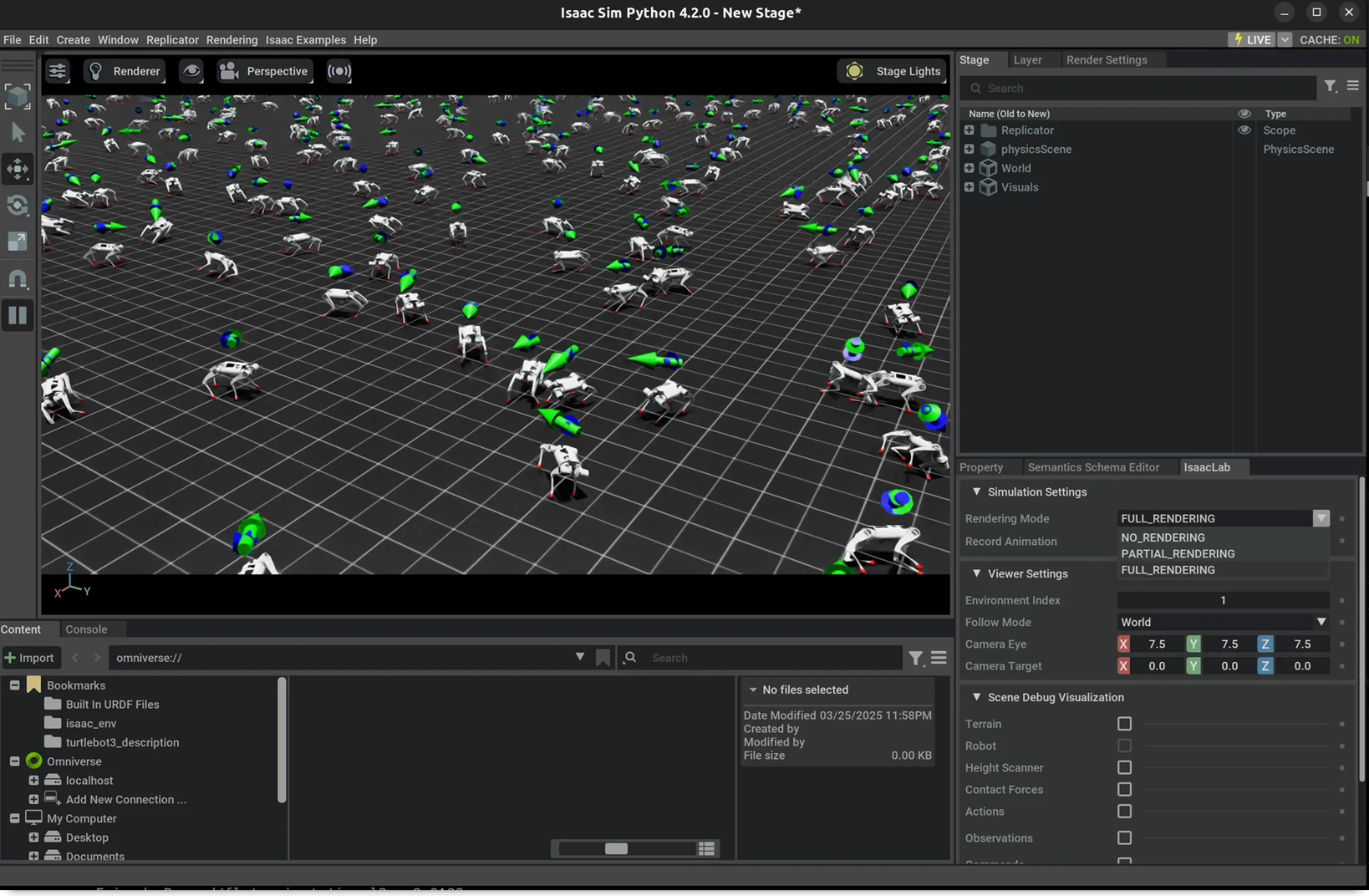Image resolution: width=1369 pixels, height=896 pixels.
Task: Select the Move tool in left toolbar
Action: 18,169
